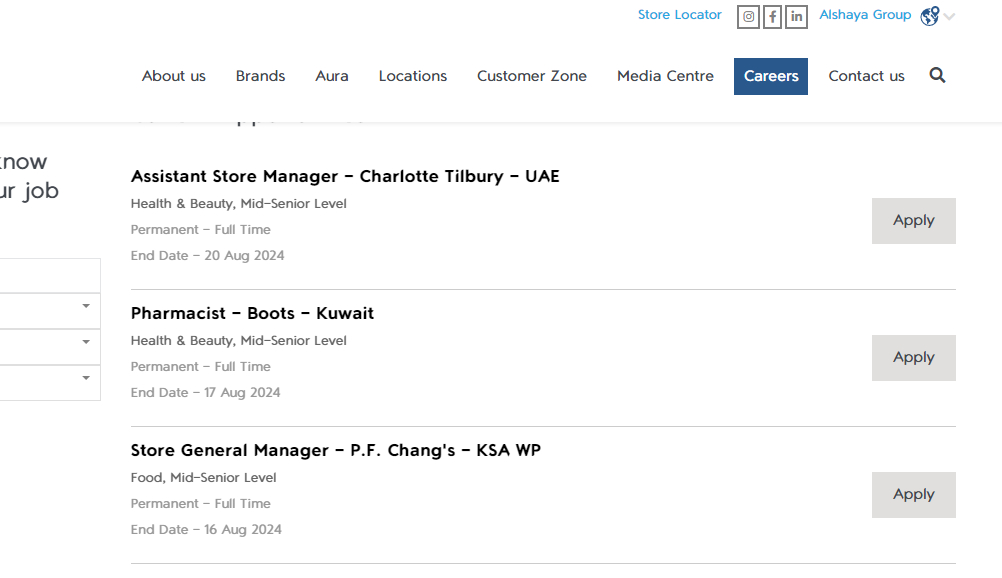Open the LinkedIn social icon
The height and width of the screenshot is (578, 1002).
(x=796, y=17)
